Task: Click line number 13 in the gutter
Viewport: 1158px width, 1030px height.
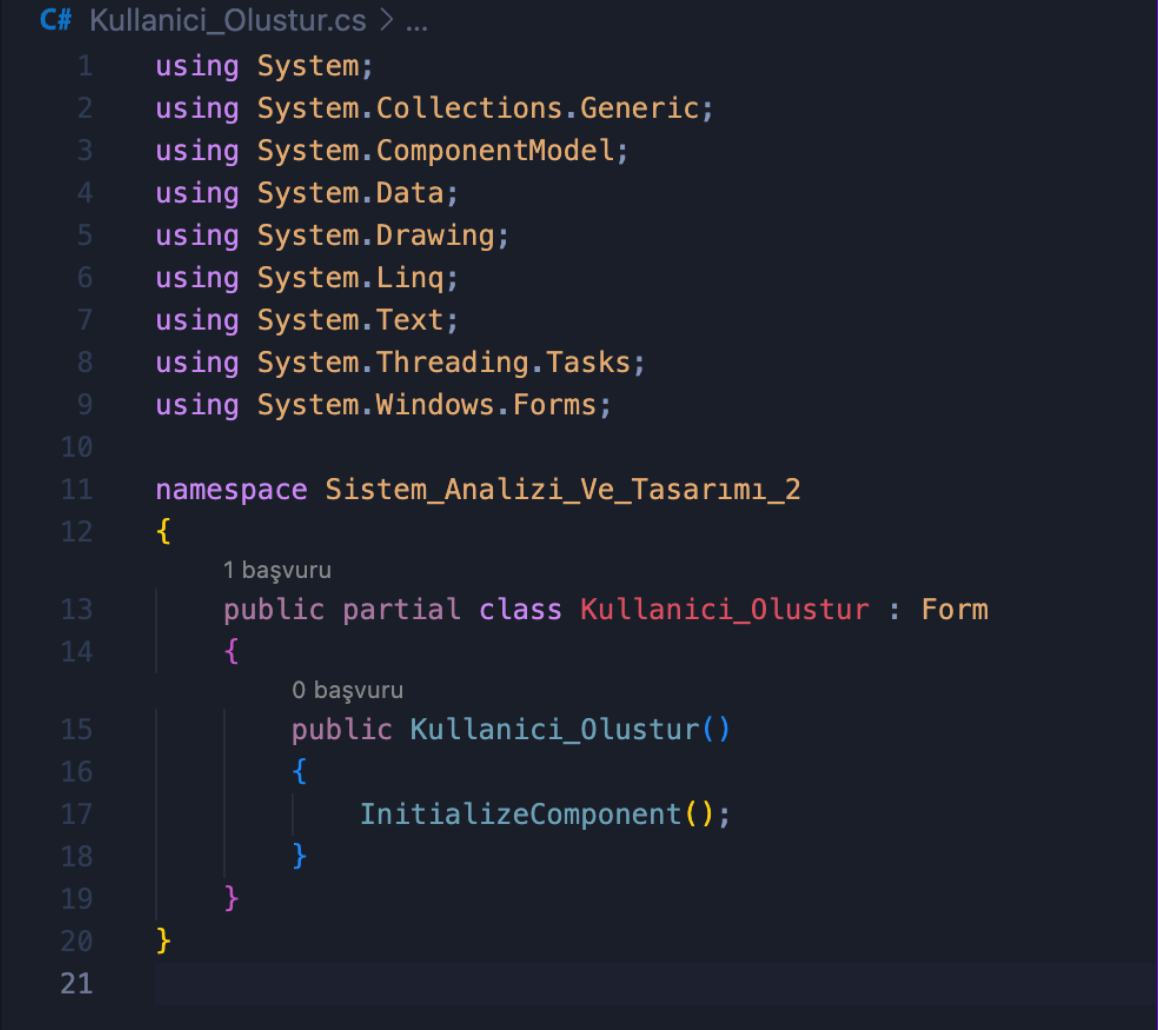Action: point(77,609)
